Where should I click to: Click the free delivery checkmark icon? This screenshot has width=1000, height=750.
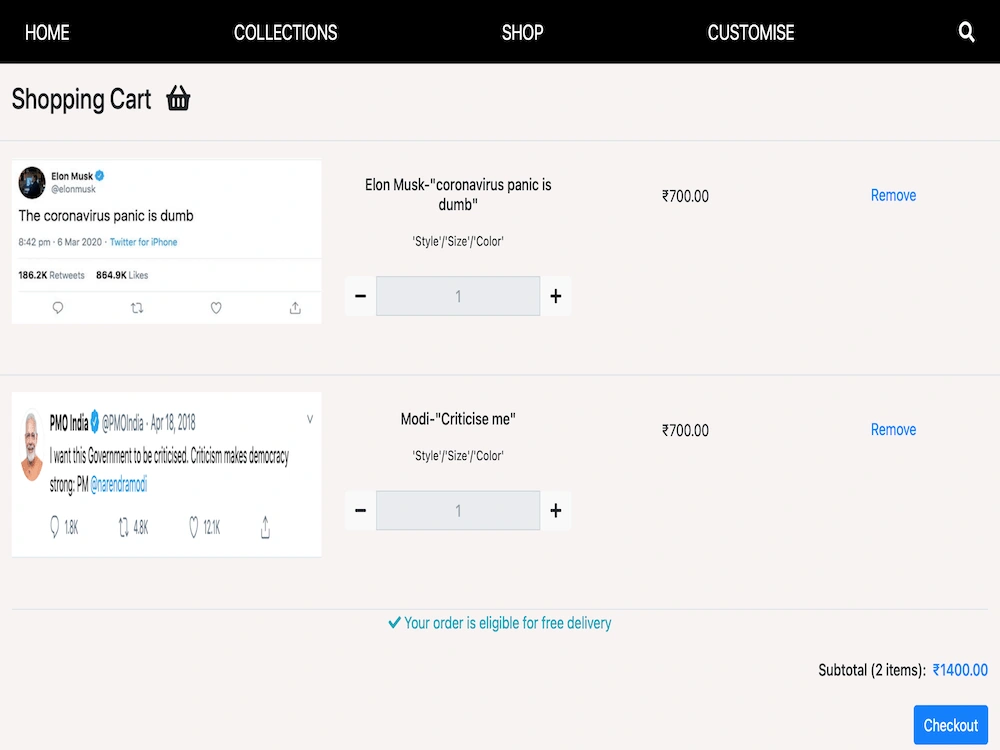(394, 622)
